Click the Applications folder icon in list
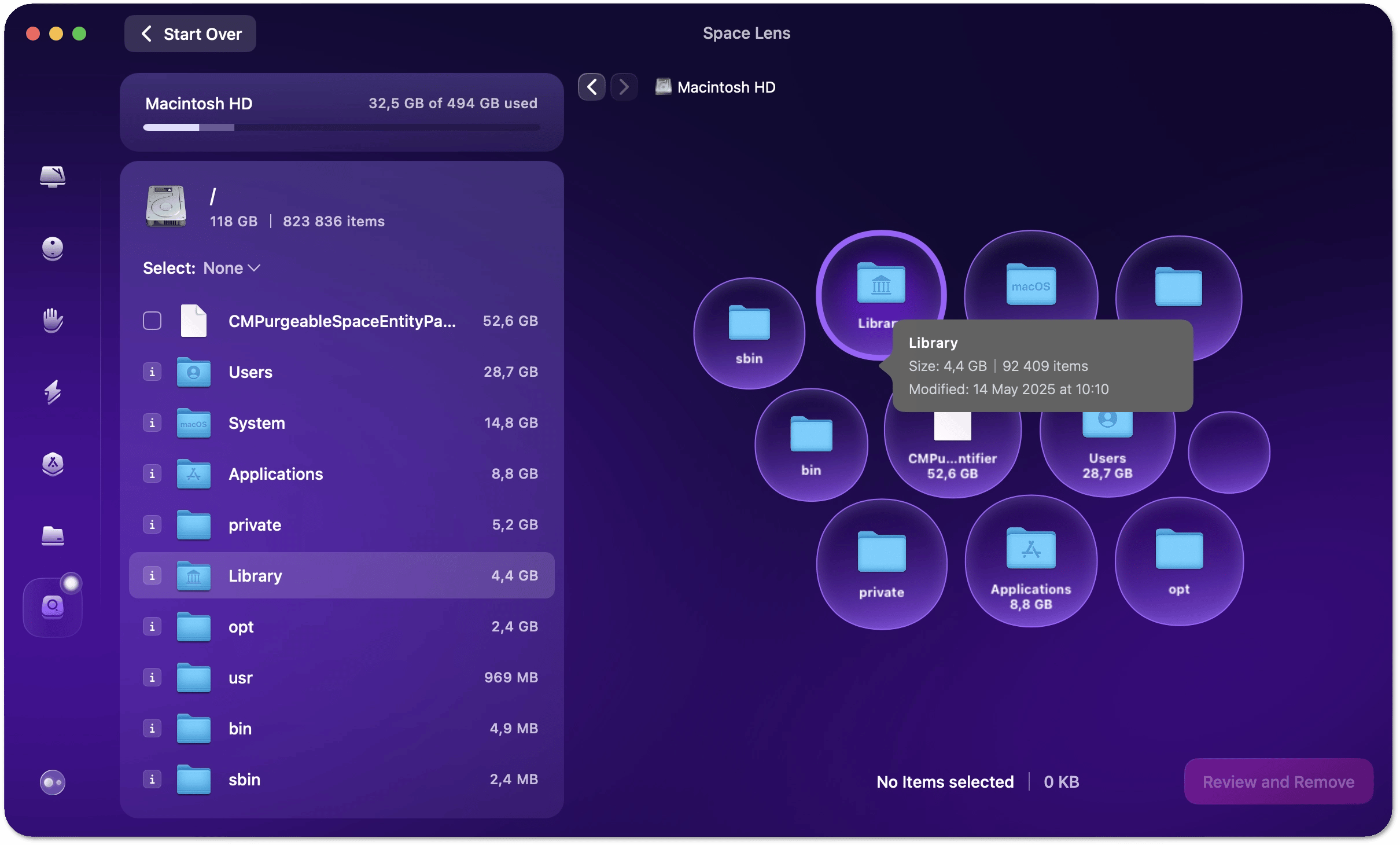Screen dimensions: 1400x845 (194, 474)
